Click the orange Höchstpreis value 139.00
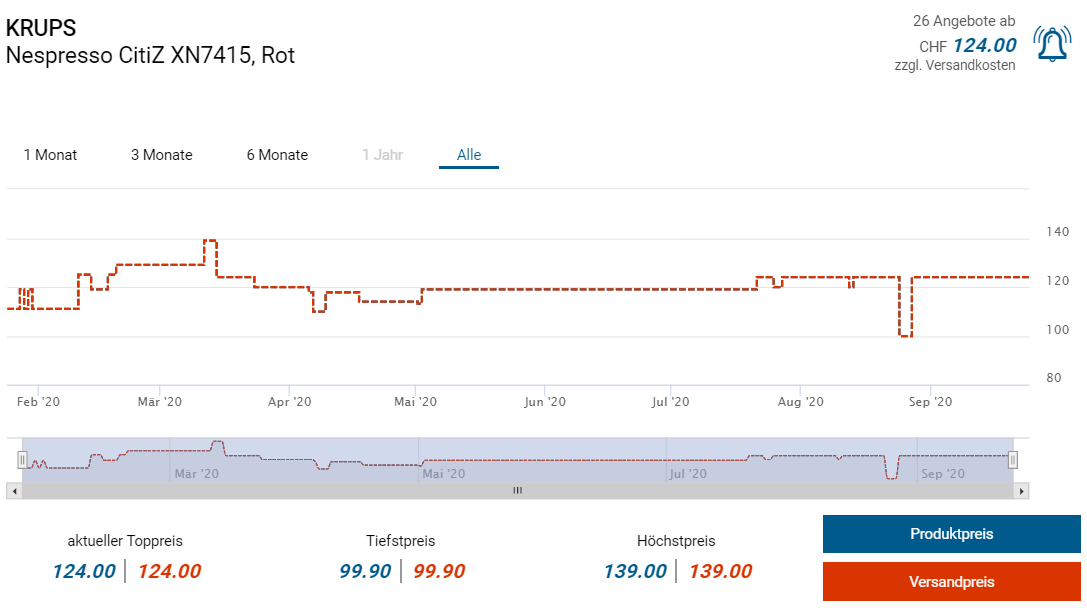The height and width of the screenshot is (608, 1087). click(x=720, y=572)
